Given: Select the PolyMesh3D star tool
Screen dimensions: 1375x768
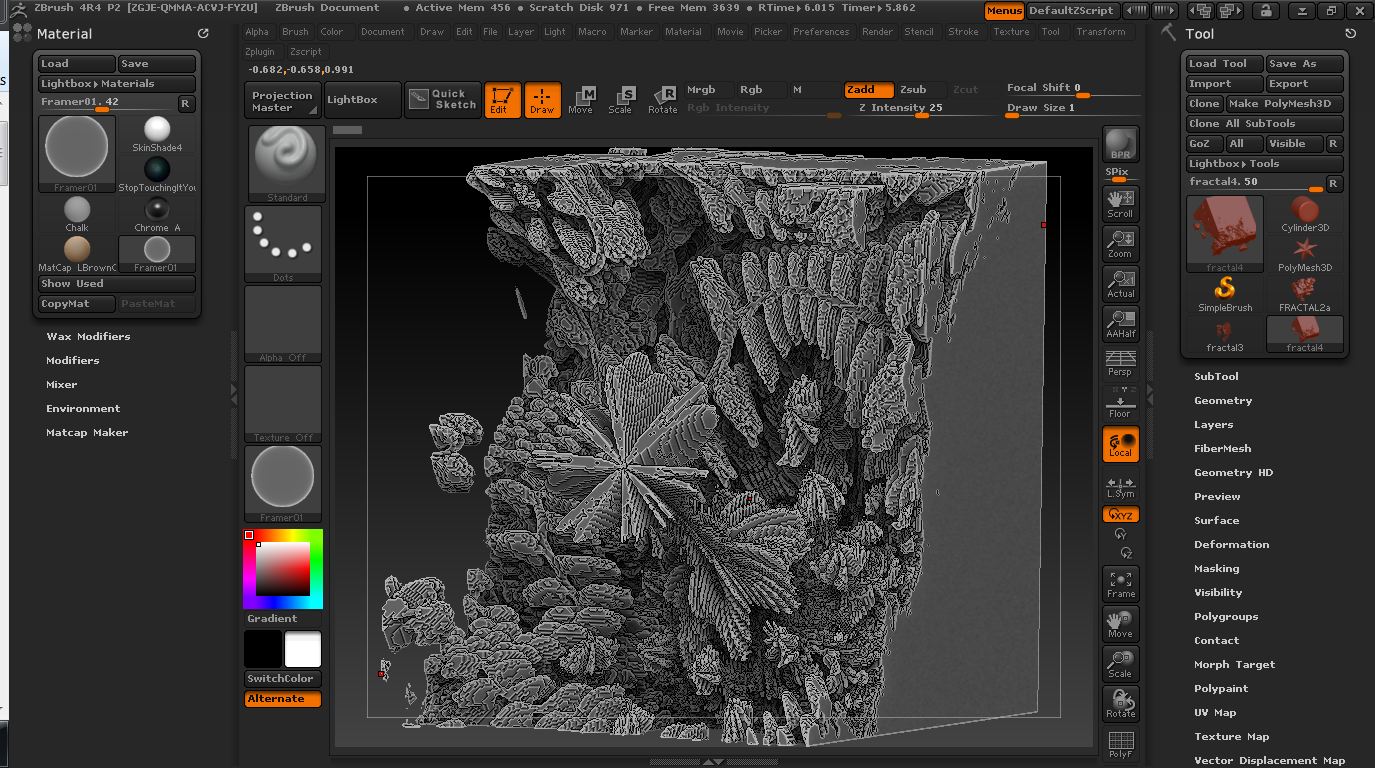Looking at the screenshot, I should point(1305,254).
